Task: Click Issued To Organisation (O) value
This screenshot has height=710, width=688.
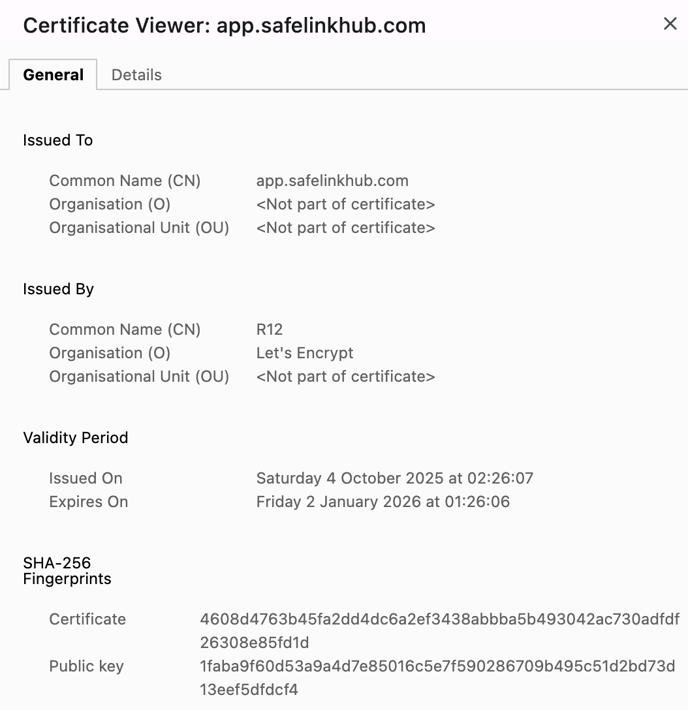Action: coord(345,204)
